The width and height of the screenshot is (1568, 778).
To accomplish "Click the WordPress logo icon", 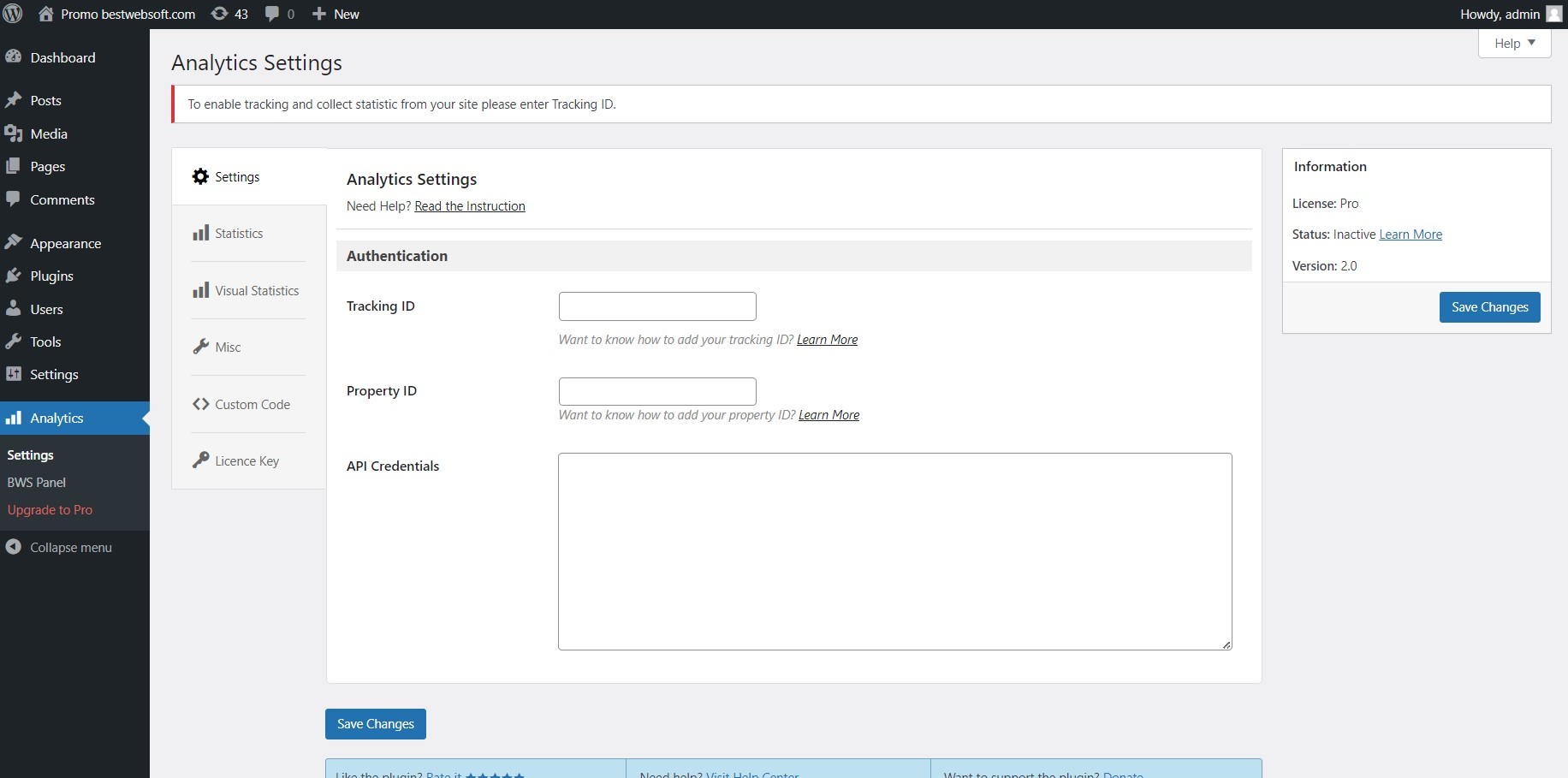I will click(x=13, y=14).
